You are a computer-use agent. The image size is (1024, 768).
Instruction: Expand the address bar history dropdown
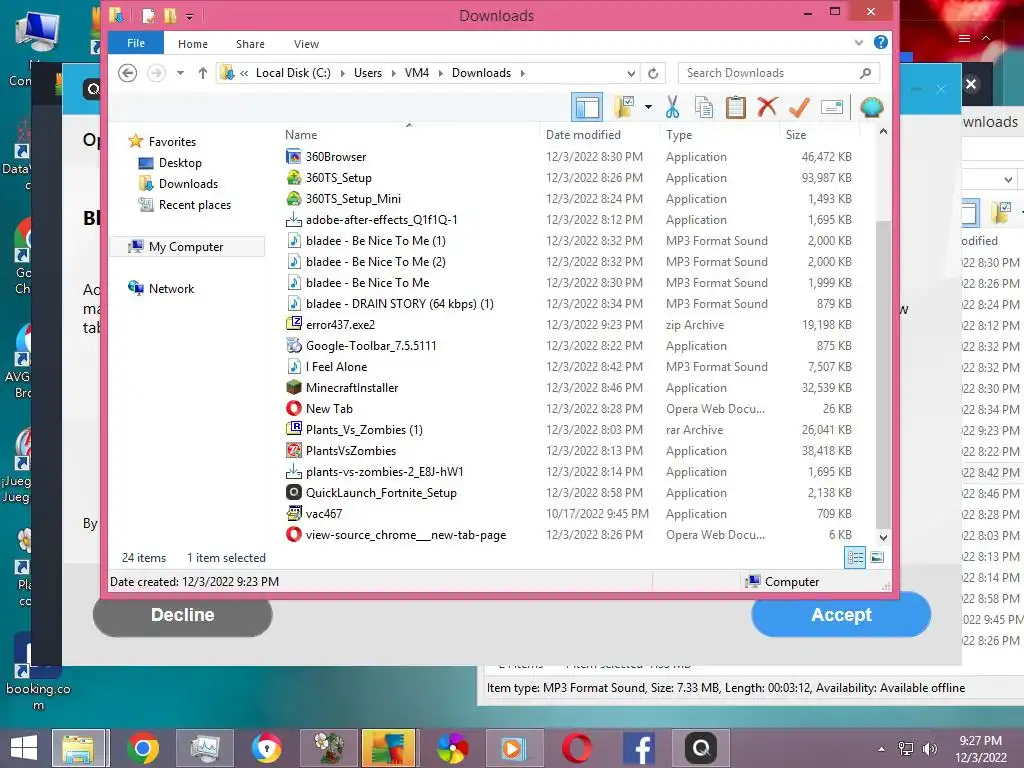coord(631,73)
